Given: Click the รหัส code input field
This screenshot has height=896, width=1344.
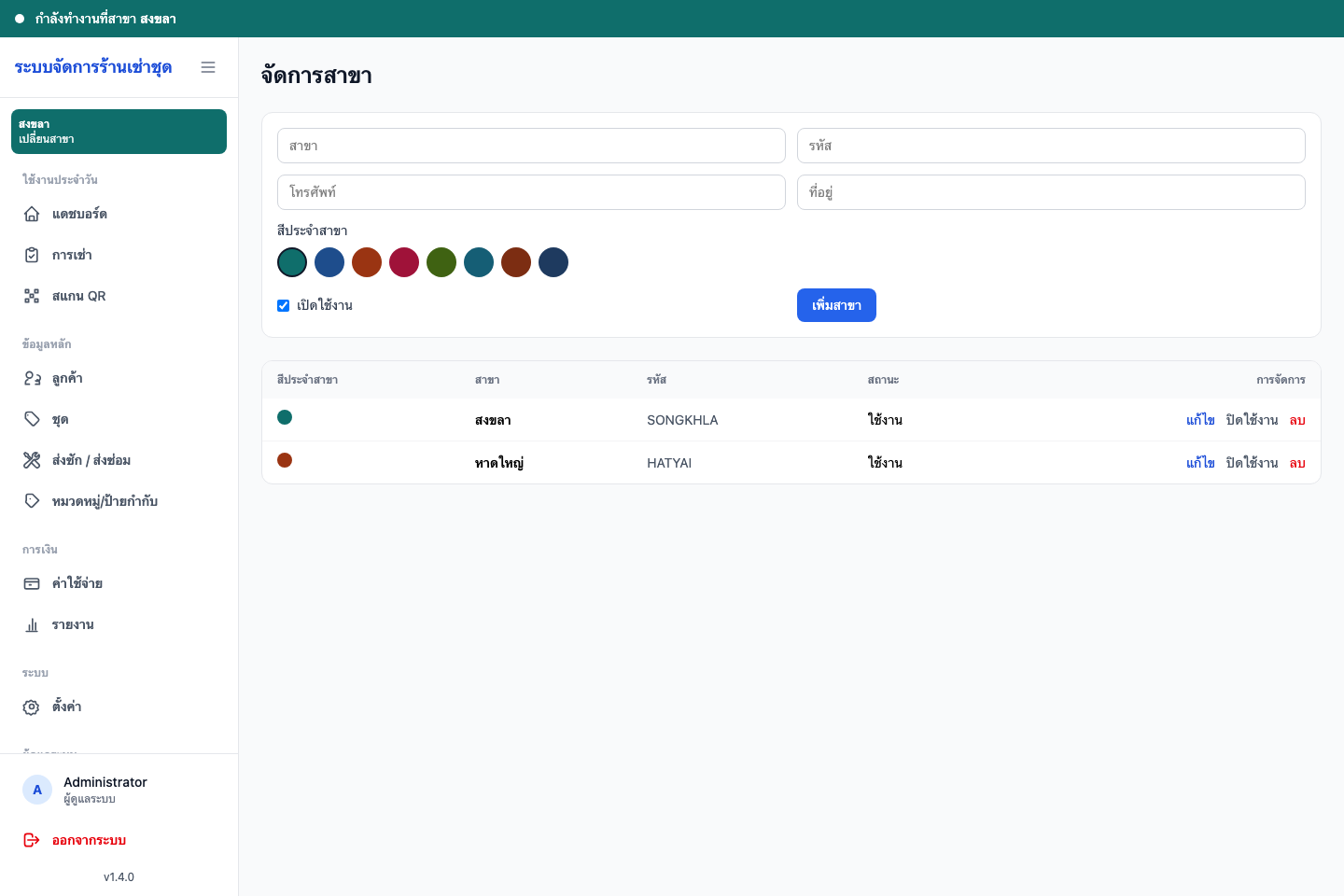Looking at the screenshot, I should coord(1051,146).
